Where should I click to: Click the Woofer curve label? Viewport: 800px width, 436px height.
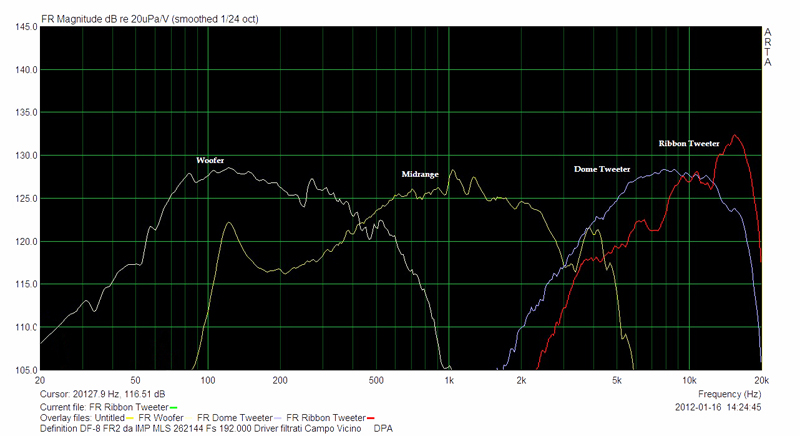(211, 159)
